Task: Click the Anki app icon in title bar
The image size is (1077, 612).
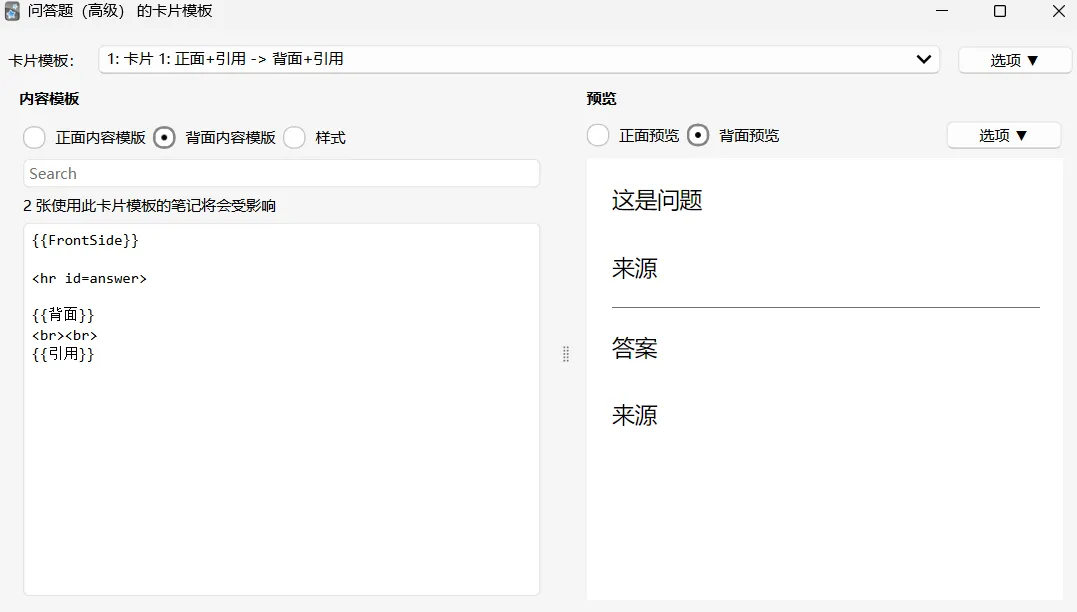Action: (12, 11)
